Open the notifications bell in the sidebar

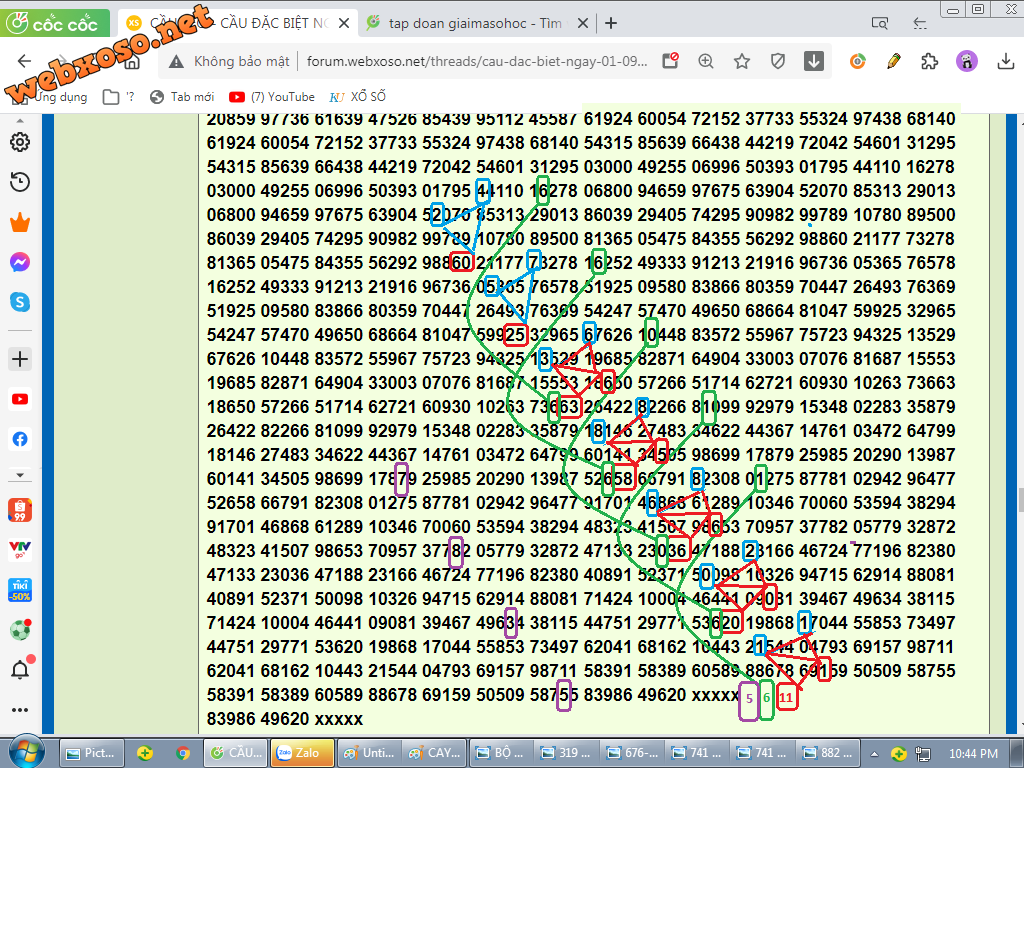(19, 669)
